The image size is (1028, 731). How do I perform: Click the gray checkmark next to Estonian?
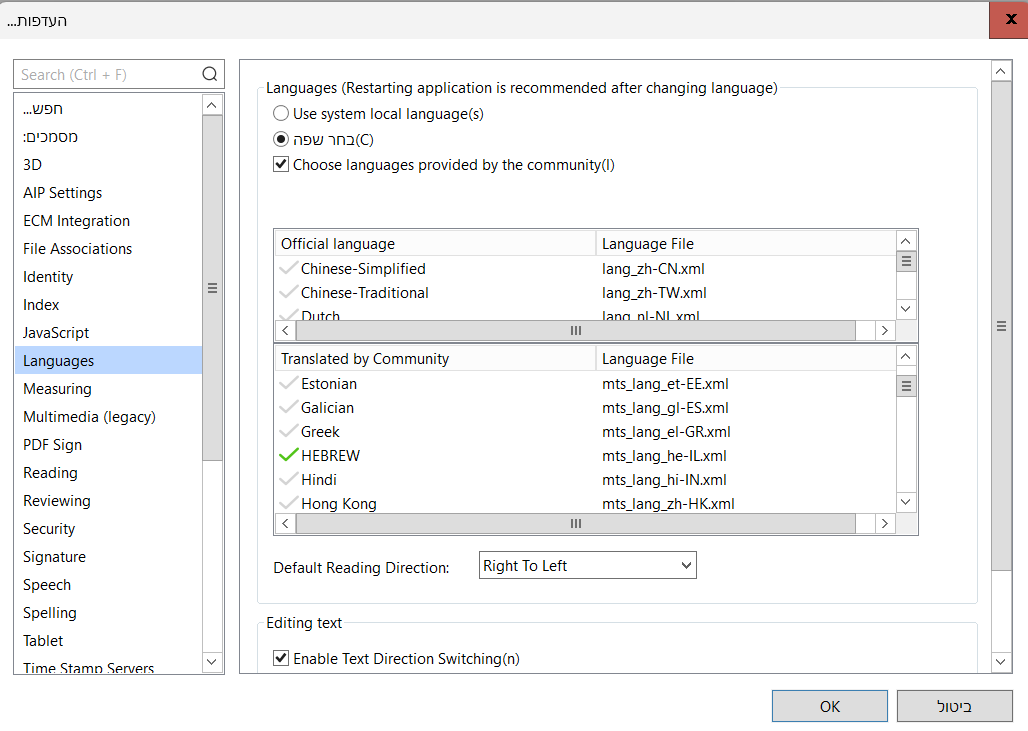288,383
